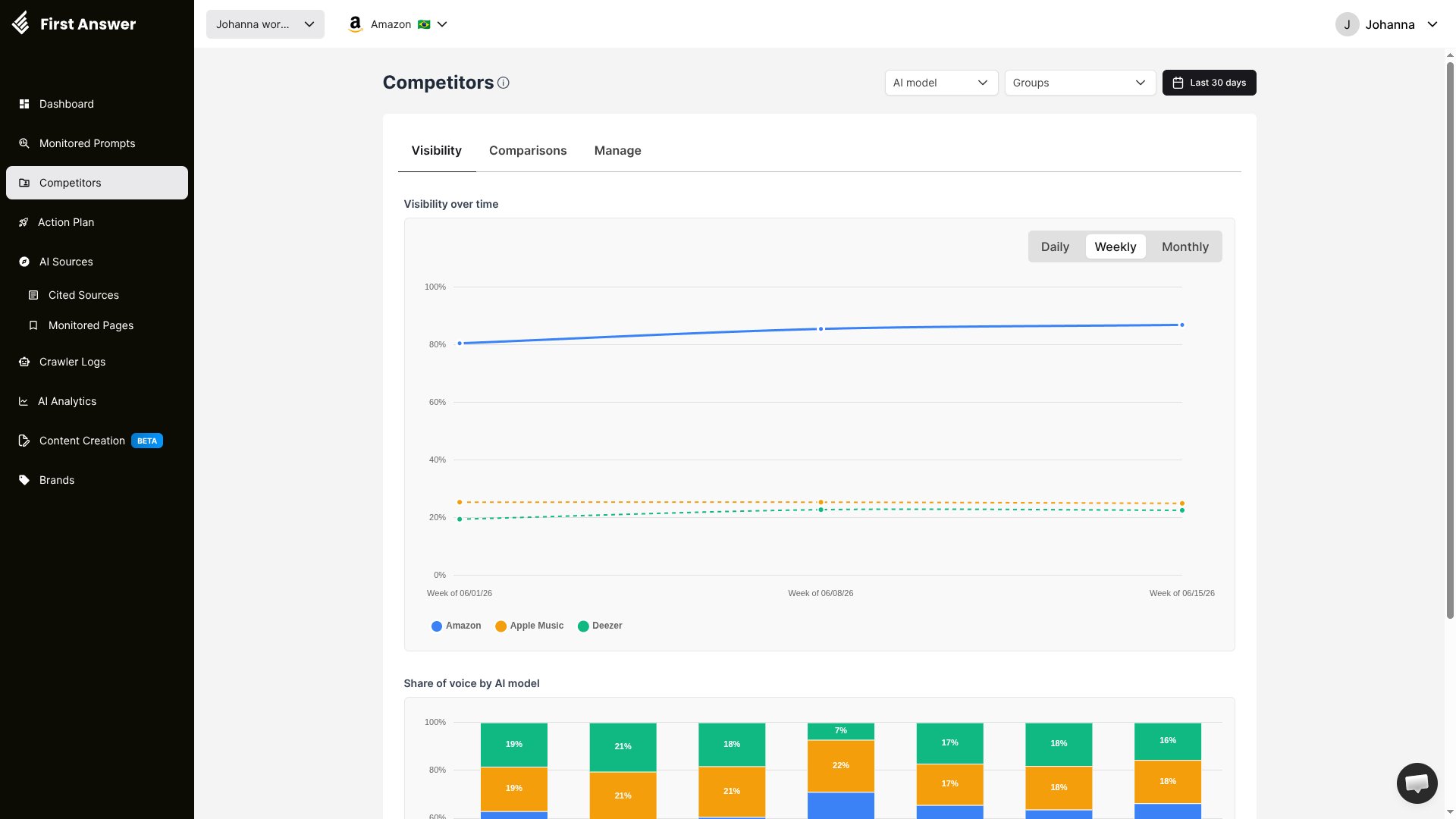The width and height of the screenshot is (1456, 819).
Task: Click the Last 30 days button
Action: [x=1209, y=83]
